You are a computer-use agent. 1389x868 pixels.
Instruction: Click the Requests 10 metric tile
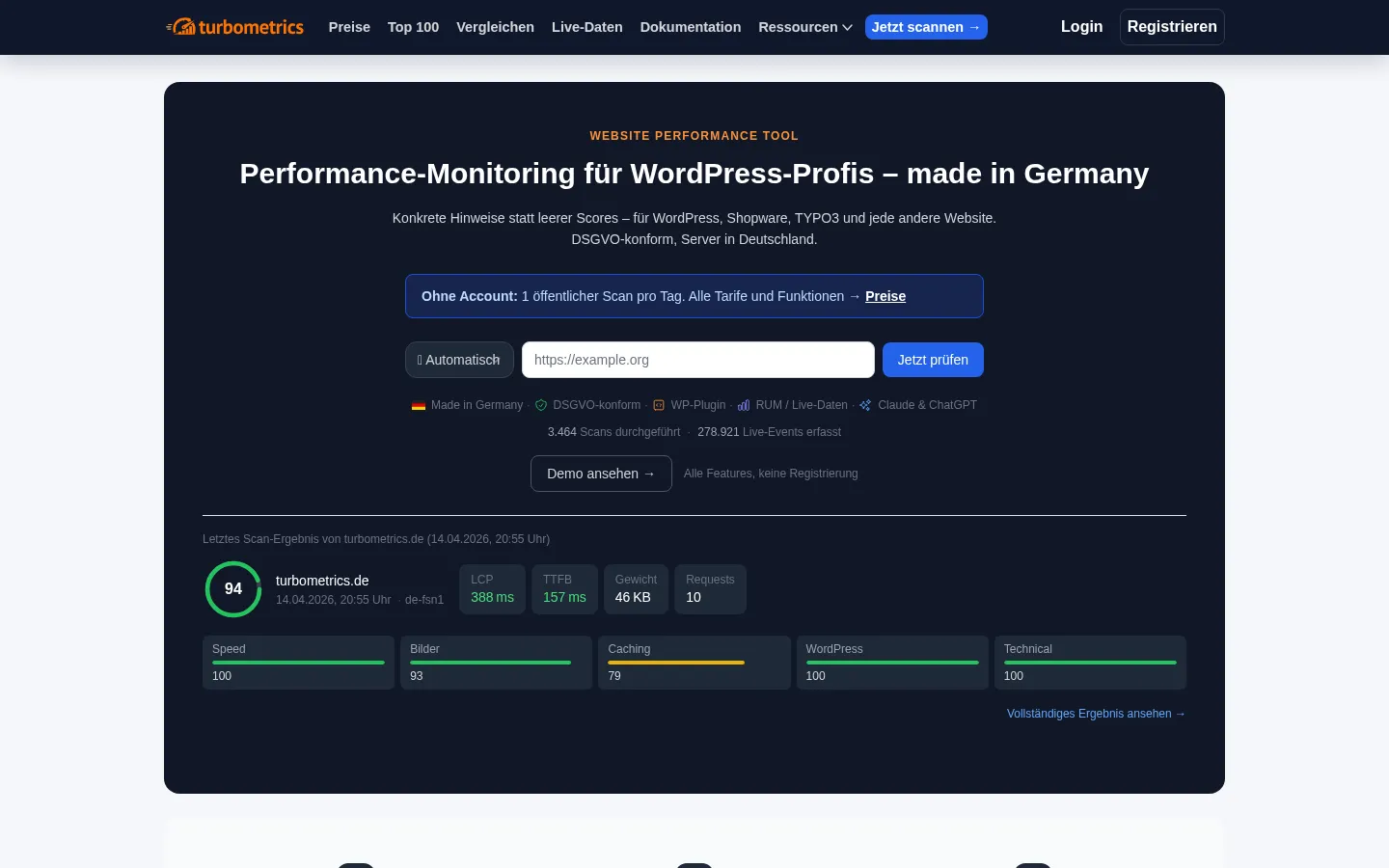710,589
